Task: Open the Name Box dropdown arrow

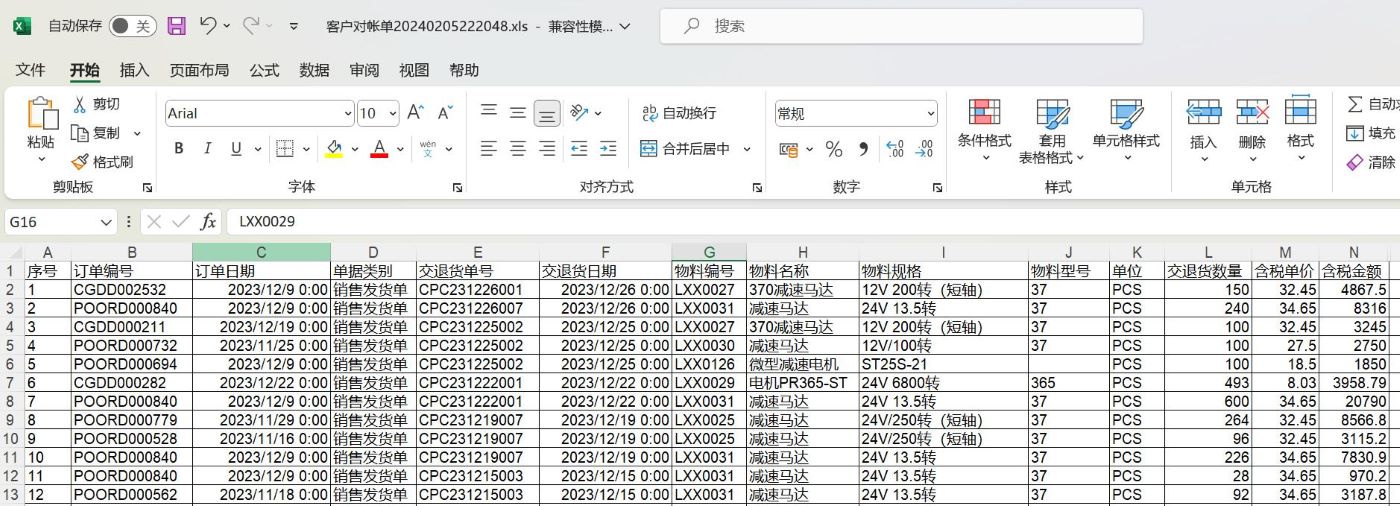Action: click(106, 221)
